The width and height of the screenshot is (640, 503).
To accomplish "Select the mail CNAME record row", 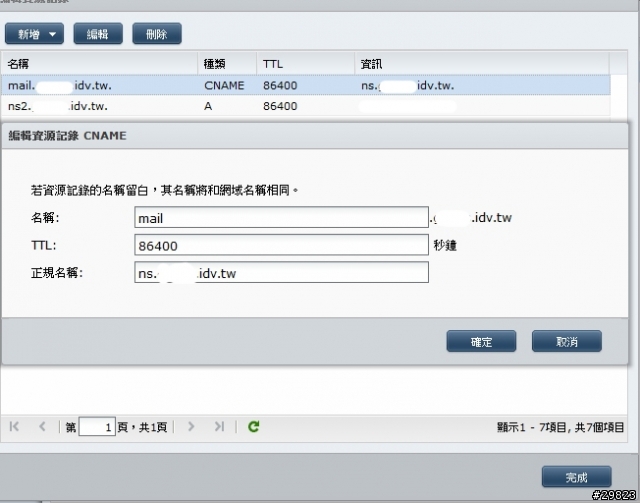I will click(x=306, y=85).
